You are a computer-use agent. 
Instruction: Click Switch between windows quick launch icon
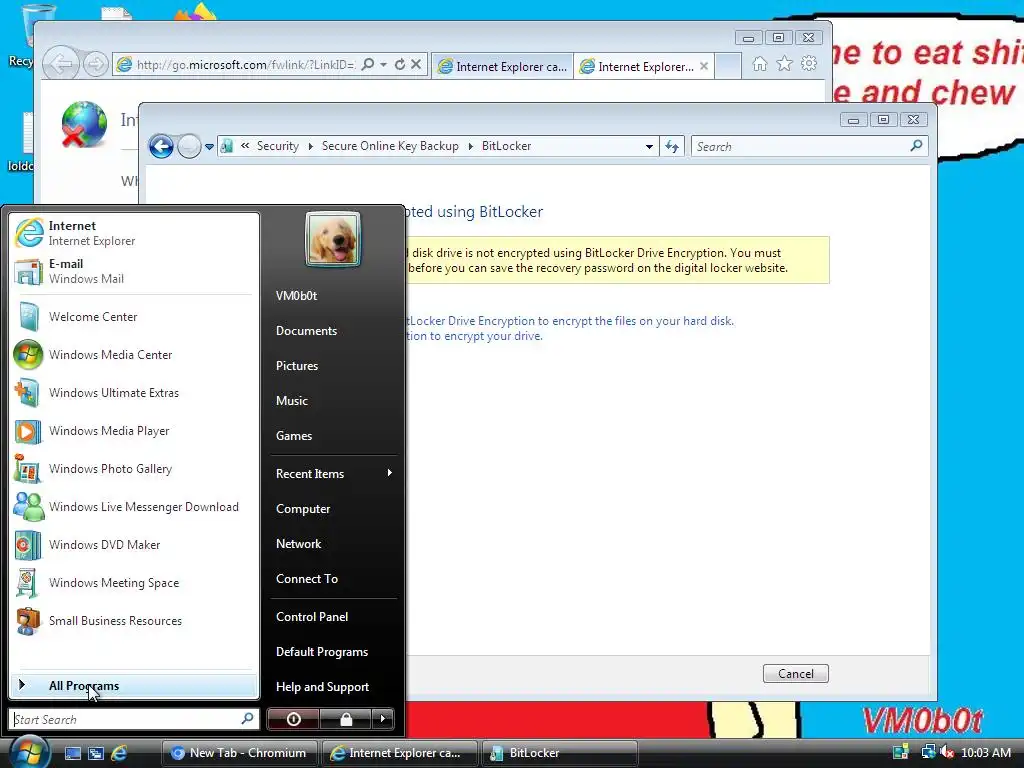click(96, 753)
